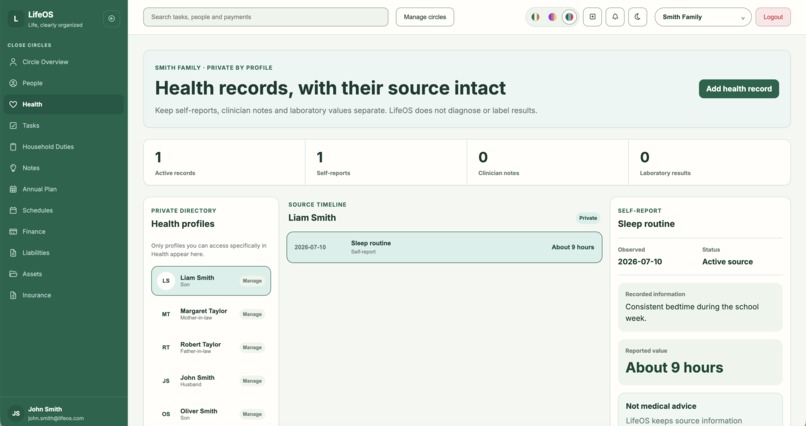The width and height of the screenshot is (806, 426).
Task: Click the Annual Plan calendar icon
Action: point(13,189)
